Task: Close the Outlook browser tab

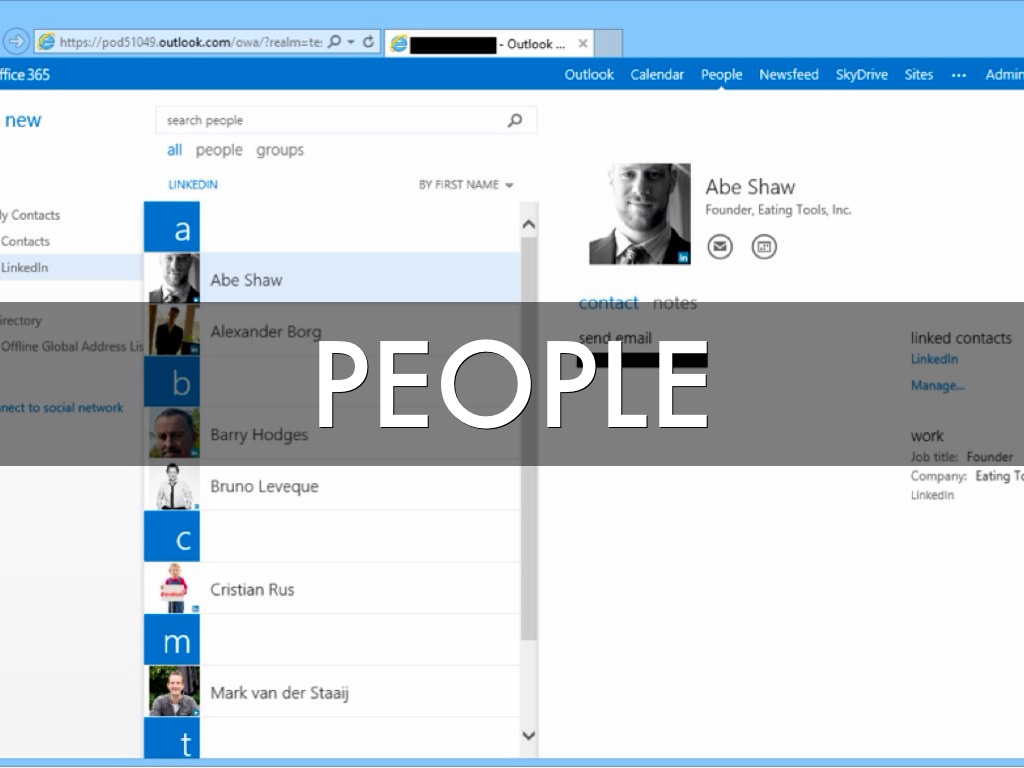Action: (583, 44)
